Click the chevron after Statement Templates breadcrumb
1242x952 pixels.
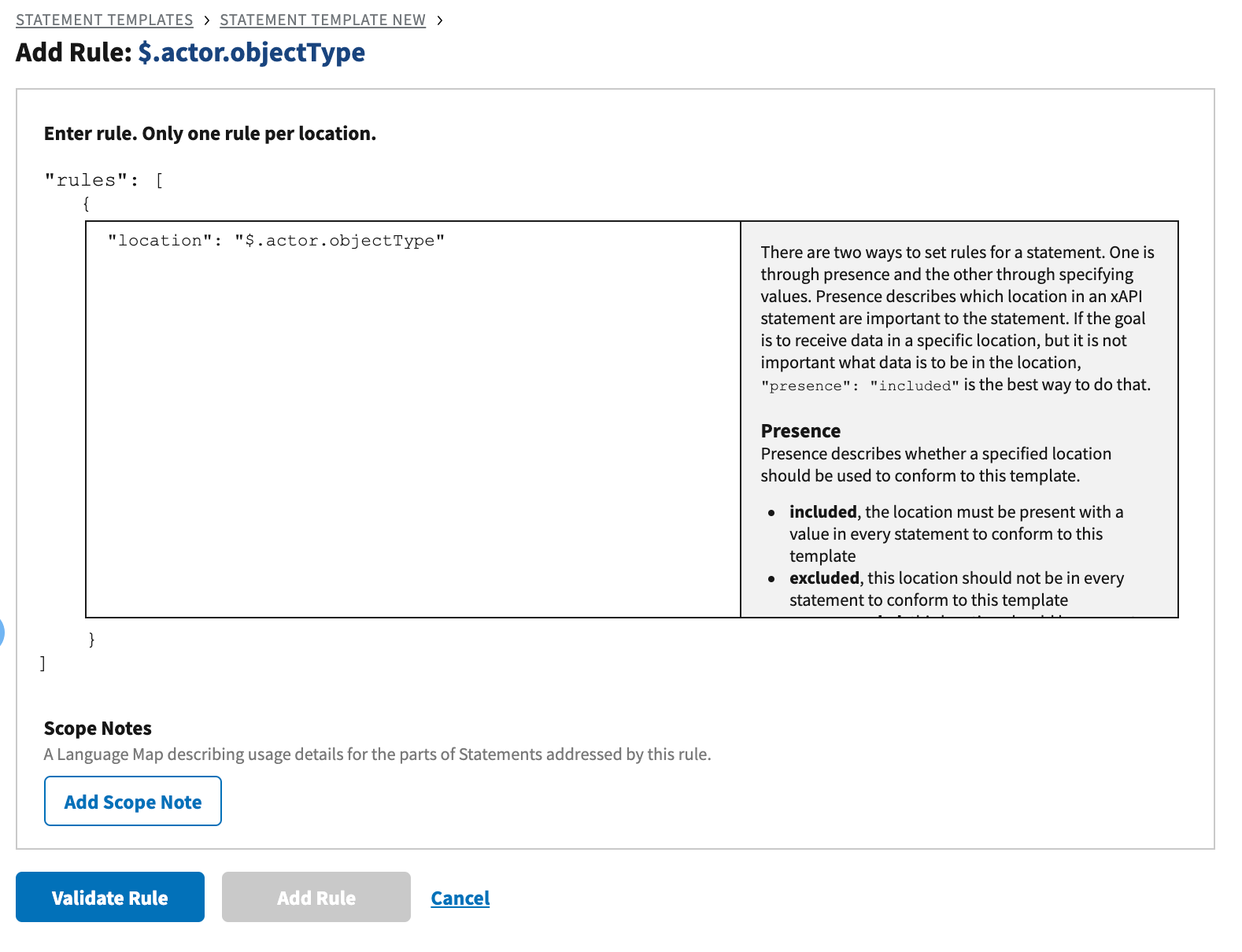point(206,20)
